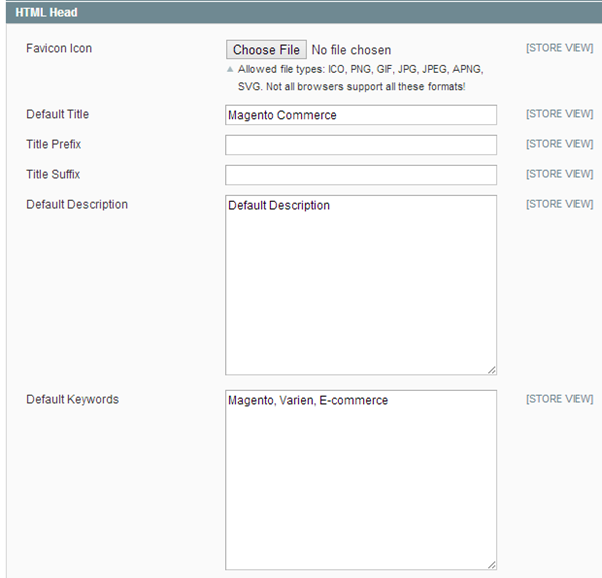Place cursor in Default Keywords textarea
The image size is (602, 578).
pyautogui.click(x=360, y=480)
